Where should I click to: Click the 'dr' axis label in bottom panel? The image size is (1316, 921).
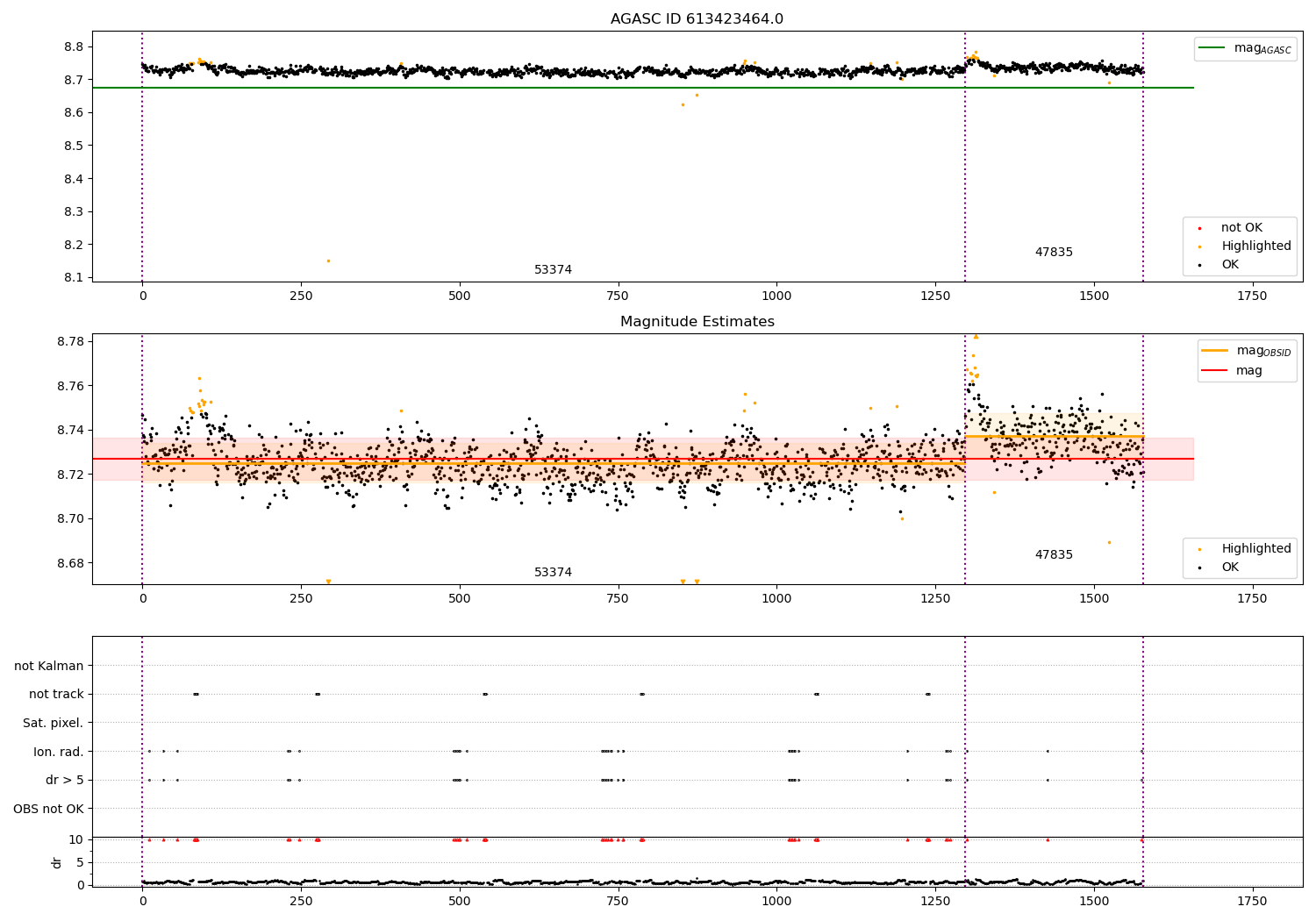click(57, 862)
